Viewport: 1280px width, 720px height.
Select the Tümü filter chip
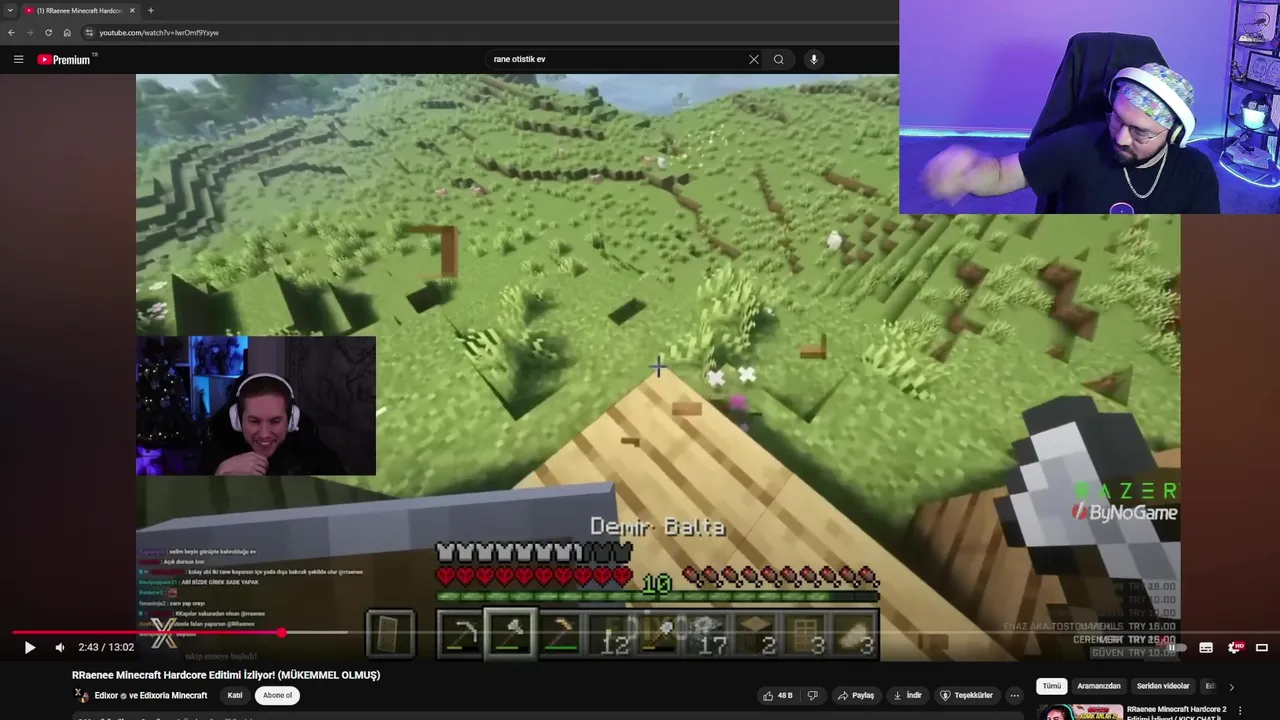point(1052,686)
